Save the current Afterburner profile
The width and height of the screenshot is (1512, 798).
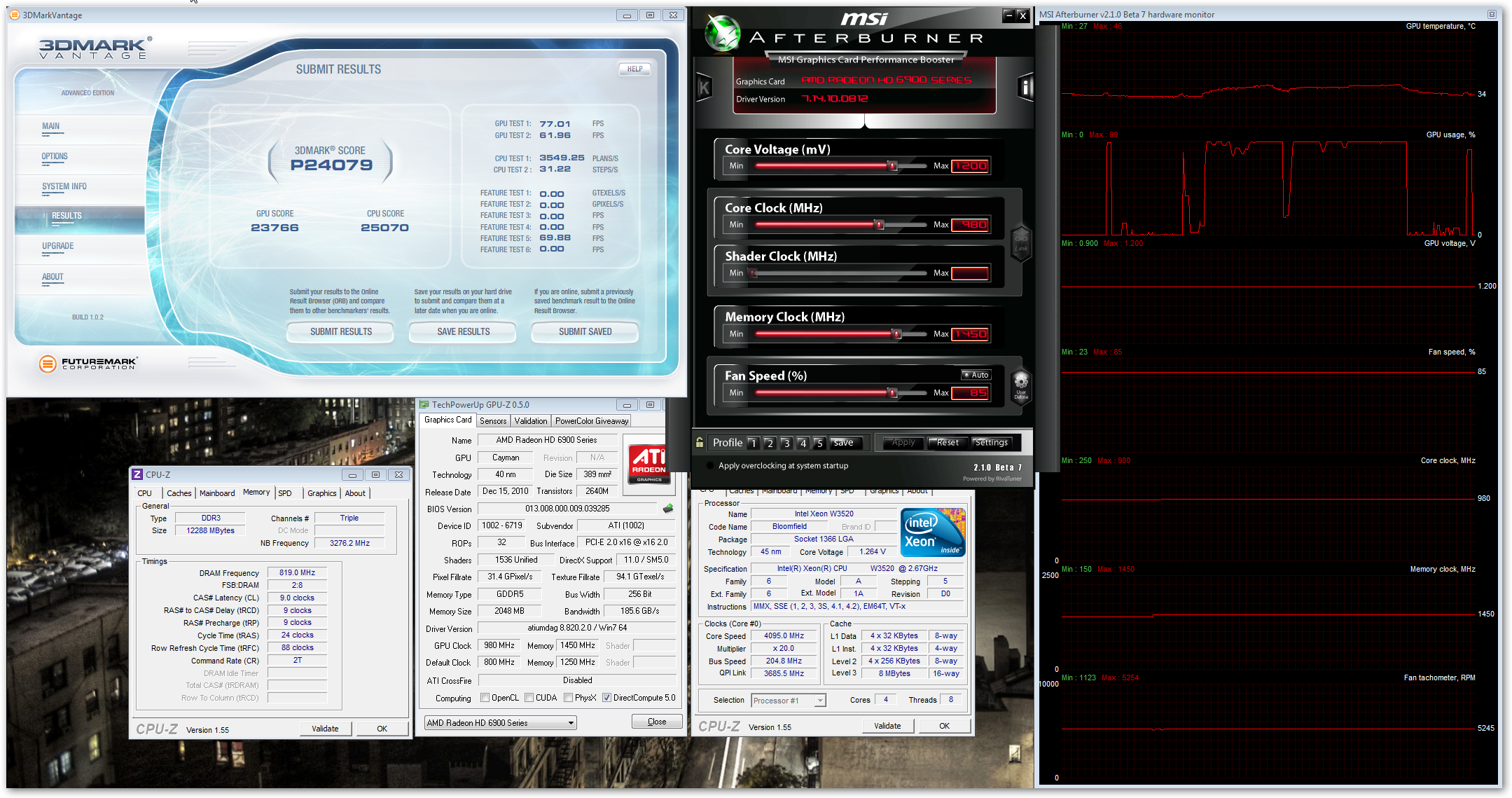[x=845, y=443]
